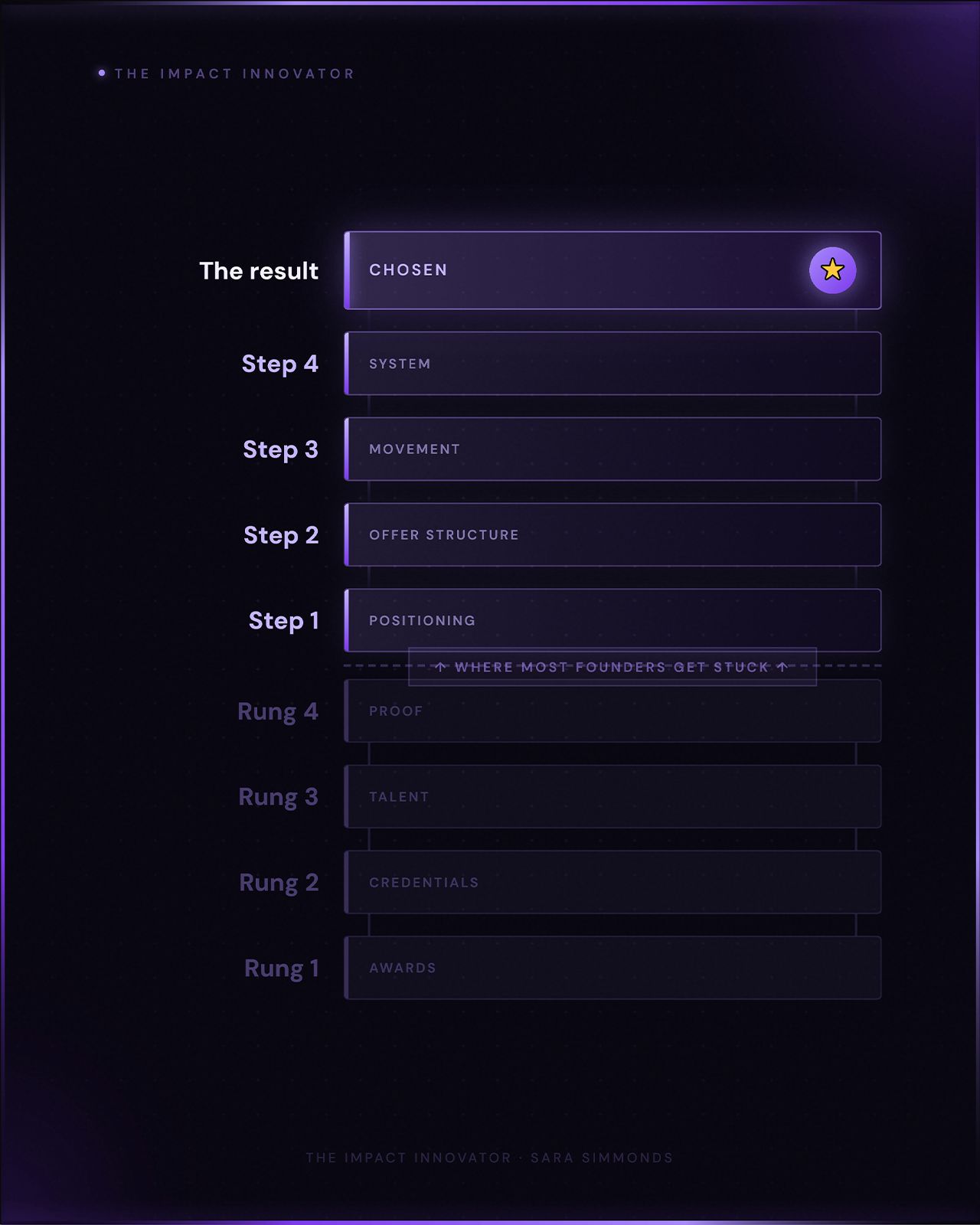
Task: Select the AWARDS rung bar
Action: click(612, 968)
